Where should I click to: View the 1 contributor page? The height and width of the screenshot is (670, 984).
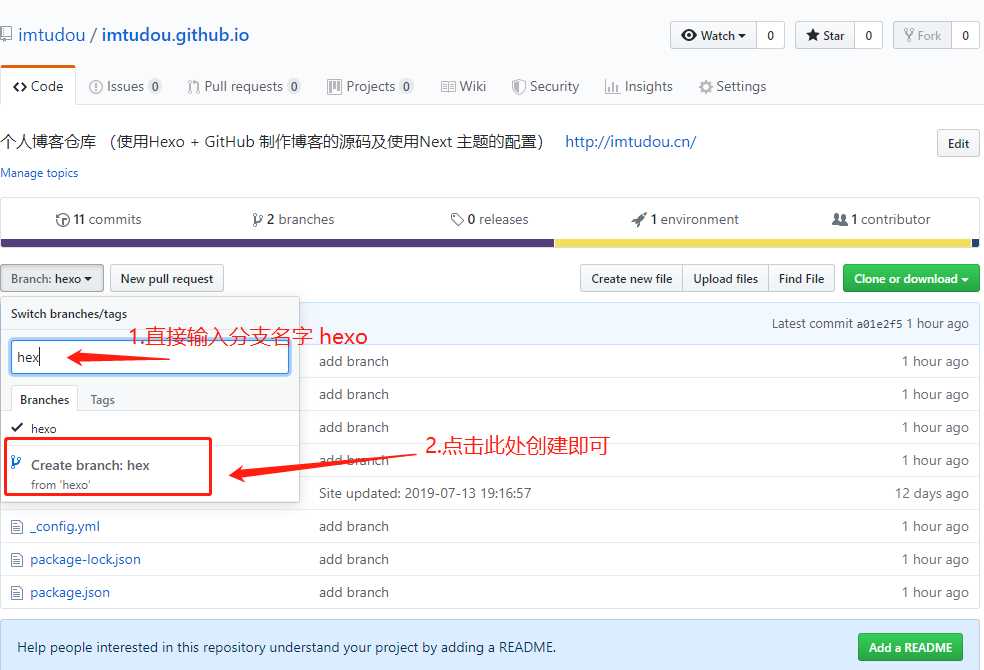pyautogui.click(x=881, y=220)
